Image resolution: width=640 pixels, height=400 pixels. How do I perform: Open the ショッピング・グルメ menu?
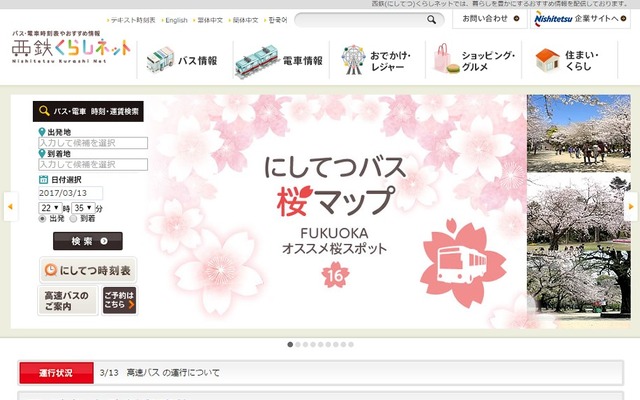pos(474,60)
